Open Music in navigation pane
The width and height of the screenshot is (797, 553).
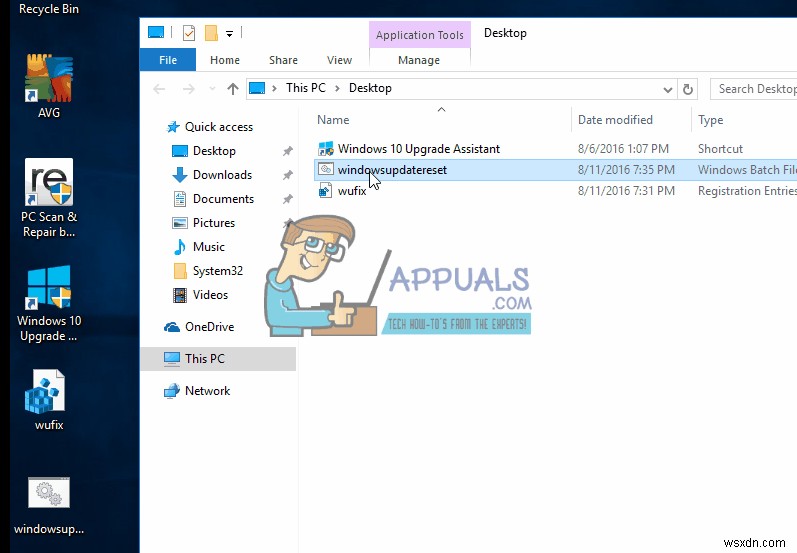(x=208, y=247)
